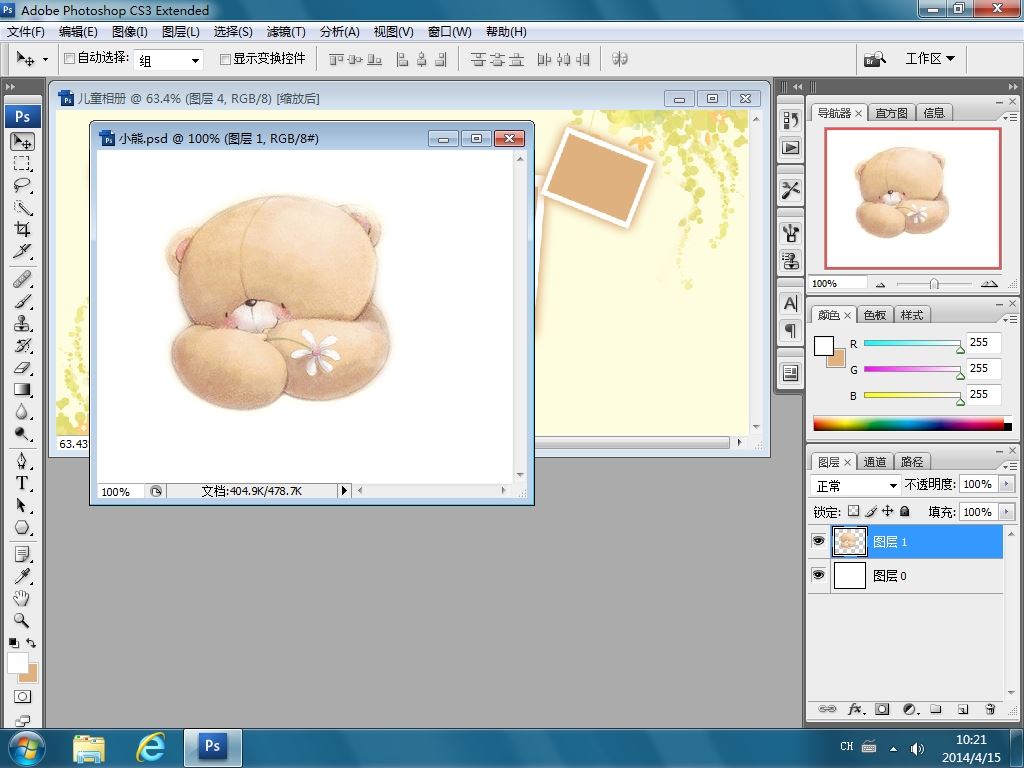Toggle lock transparent pixels
The image size is (1024, 768).
pyautogui.click(x=854, y=511)
